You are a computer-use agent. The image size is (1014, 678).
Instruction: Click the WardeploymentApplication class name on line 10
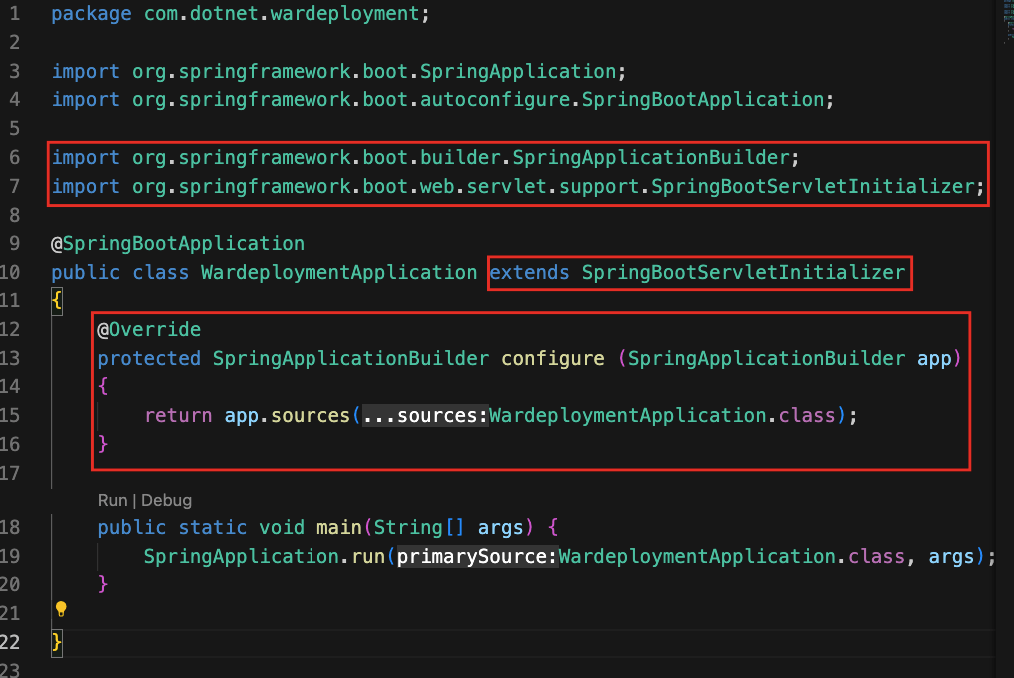click(x=339, y=272)
